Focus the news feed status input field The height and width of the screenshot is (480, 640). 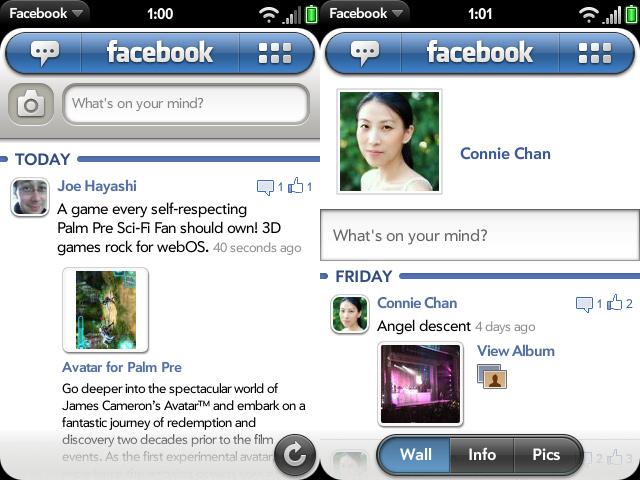pos(186,104)
